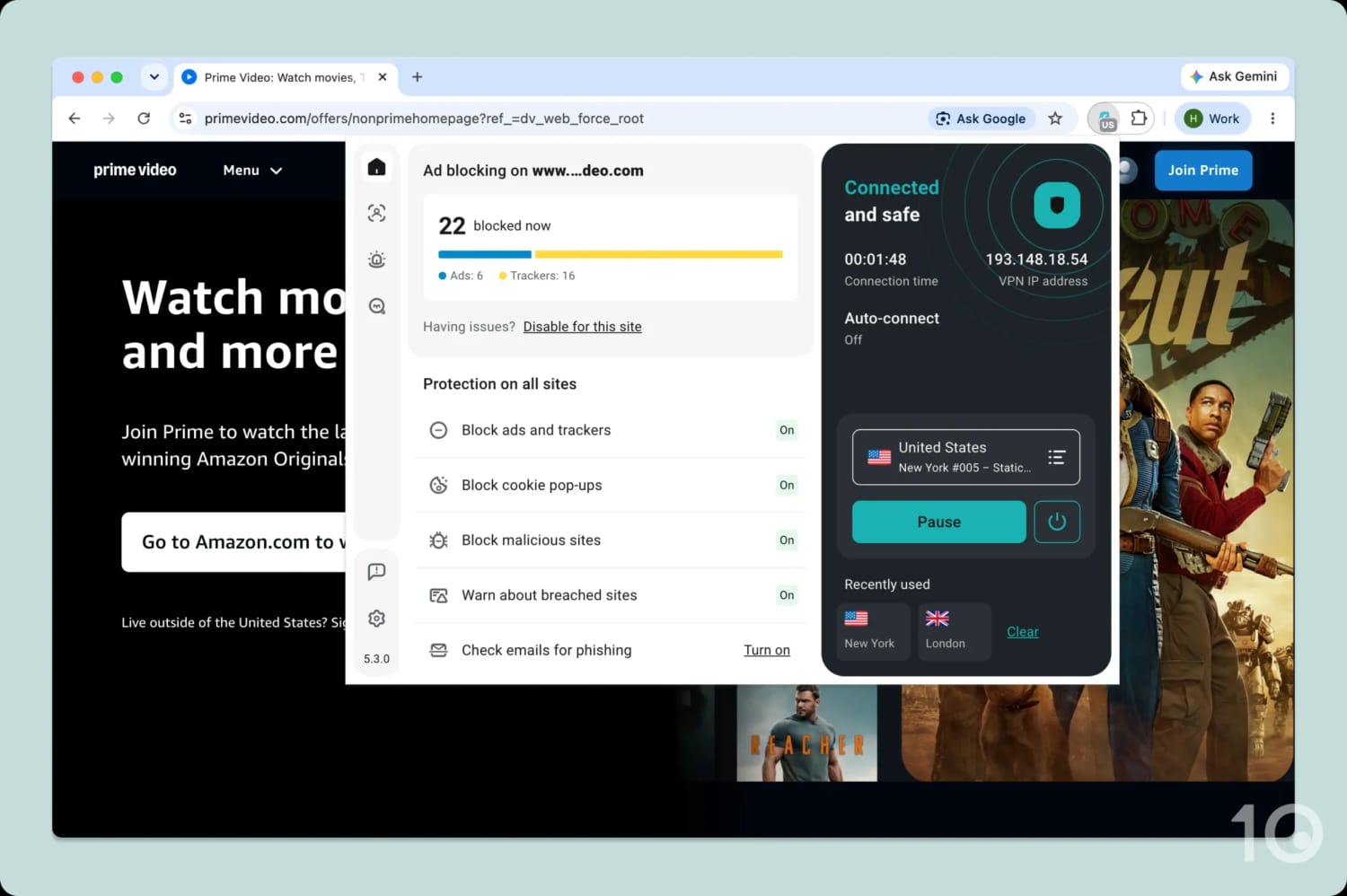The image size is (1347, 896).
Task: Open the alternative ID icon in sidebar
Action: (x=376, y=213)
